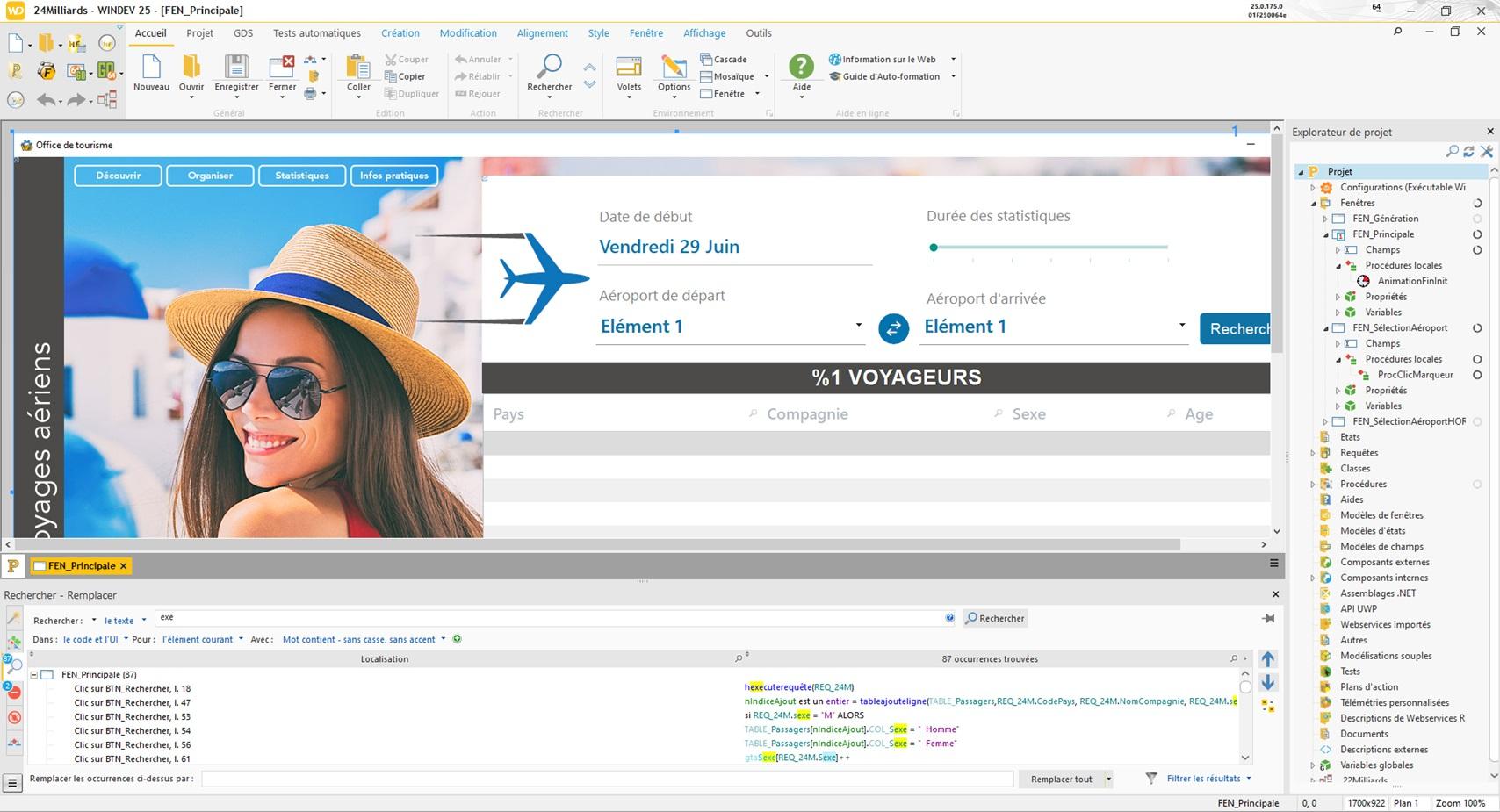Viewport: 1500px width, 812px height.
Task: Click the Remplacer tout button
Action: click(1061, 779)
